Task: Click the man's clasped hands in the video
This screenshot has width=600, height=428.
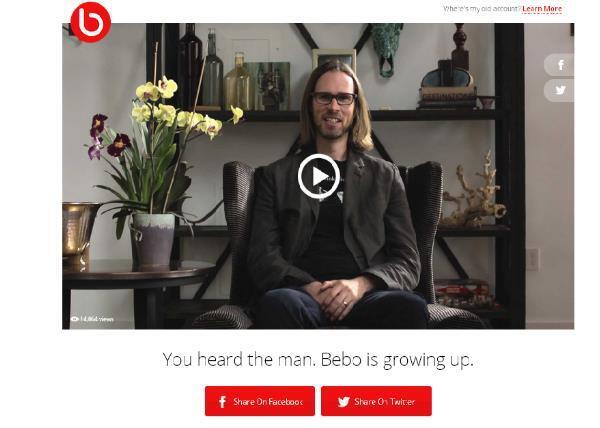Action: [339, 297]
